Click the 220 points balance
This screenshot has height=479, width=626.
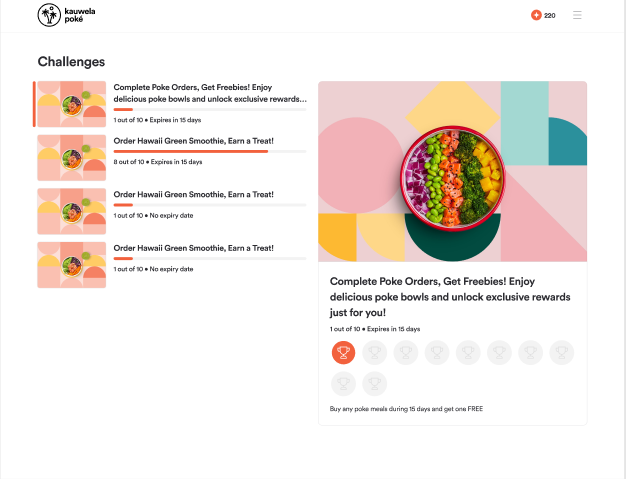pos(550,16)
